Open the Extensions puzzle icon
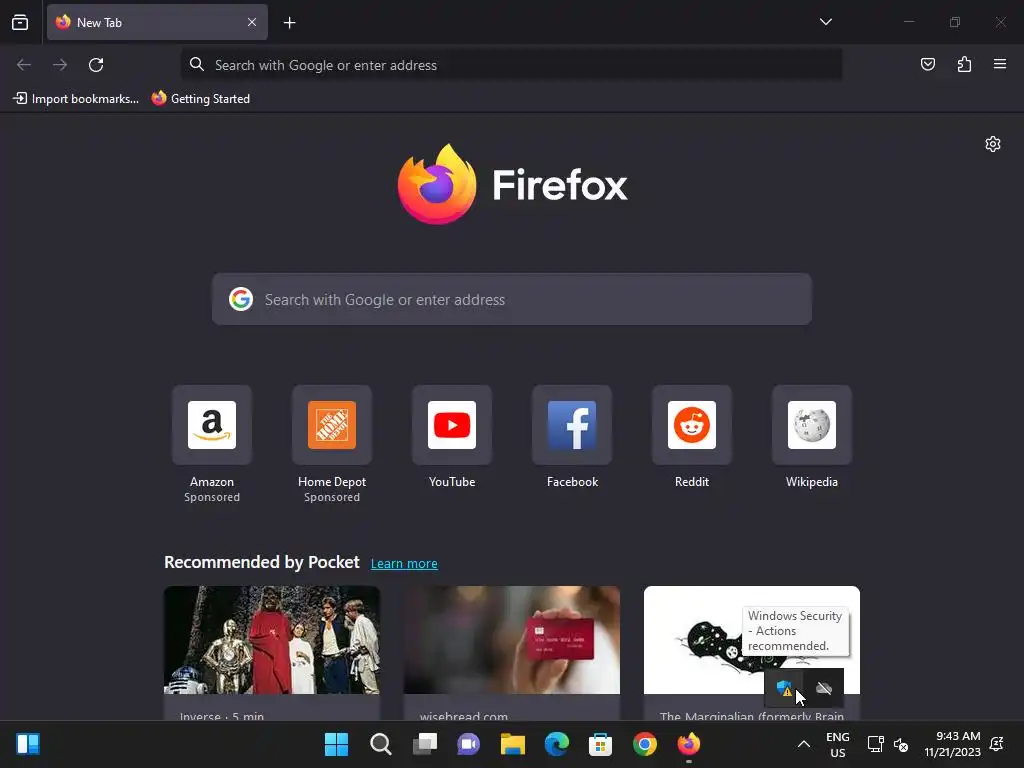 (964, 64)
